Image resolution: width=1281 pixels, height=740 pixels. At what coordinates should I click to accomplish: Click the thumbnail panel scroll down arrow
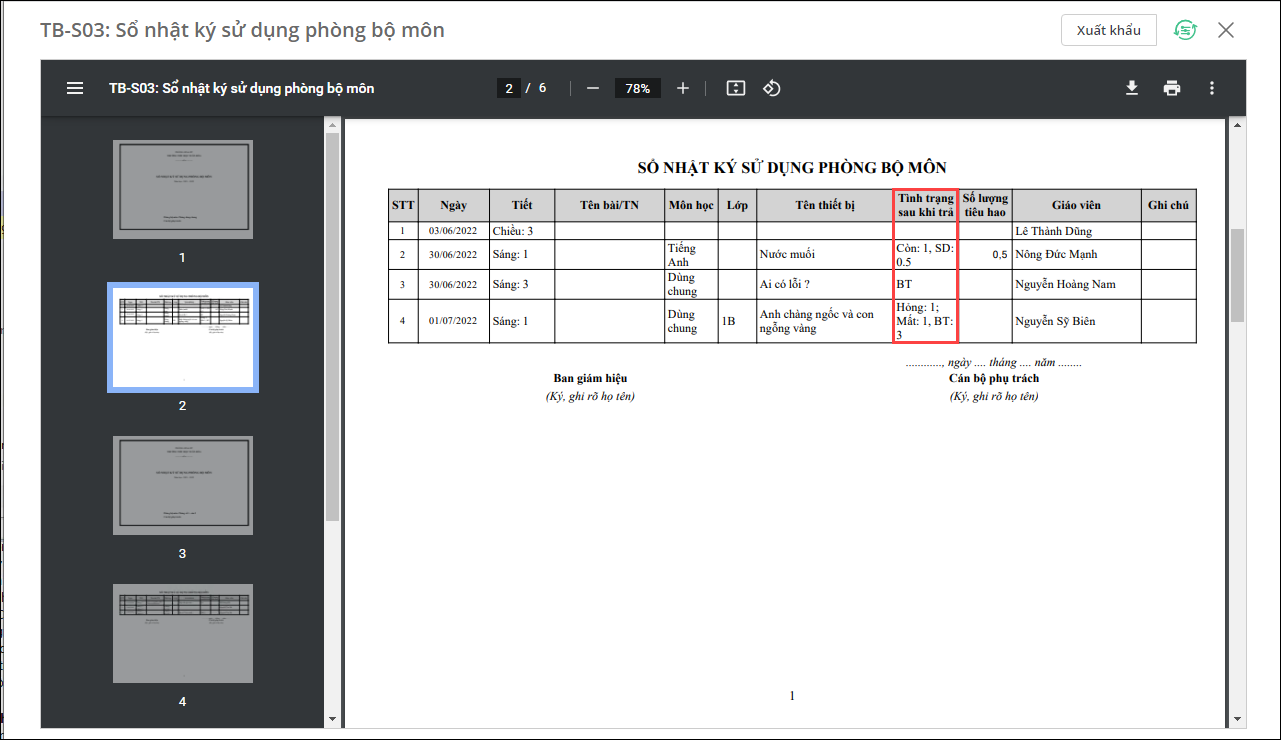coord(333,719)
